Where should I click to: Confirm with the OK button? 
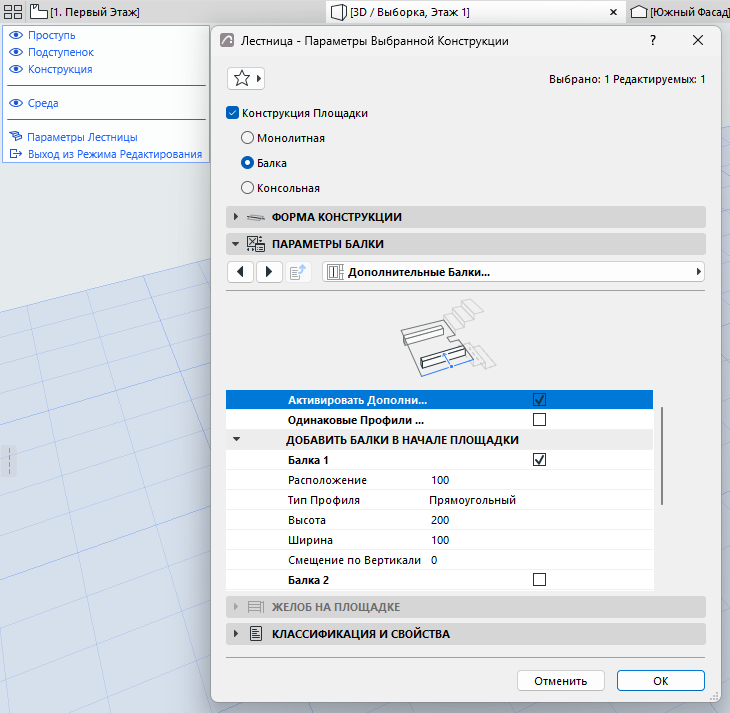[660, 681]
